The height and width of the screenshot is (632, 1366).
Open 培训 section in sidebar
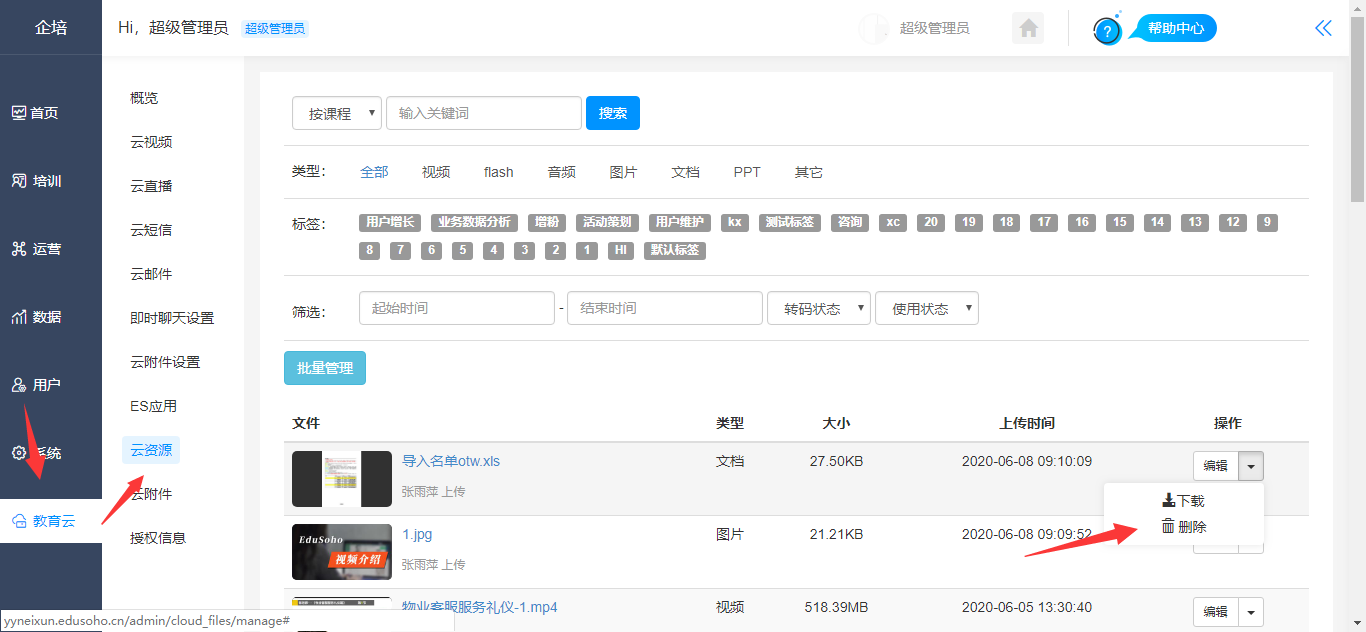click(x=37, y=181)
